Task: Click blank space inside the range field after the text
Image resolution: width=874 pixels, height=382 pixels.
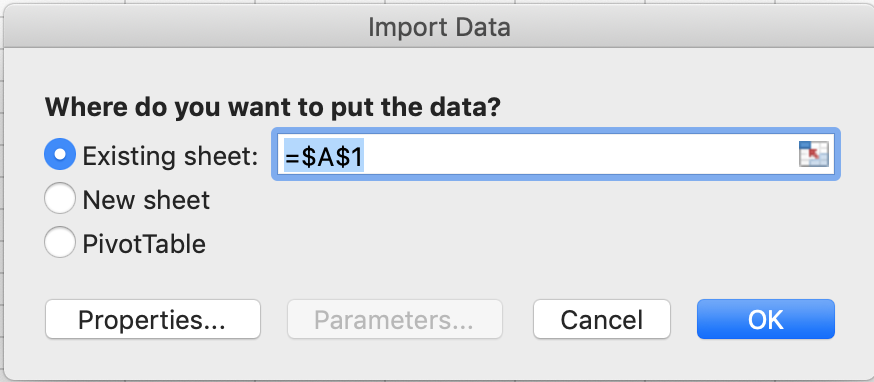Action: (580, 154)
